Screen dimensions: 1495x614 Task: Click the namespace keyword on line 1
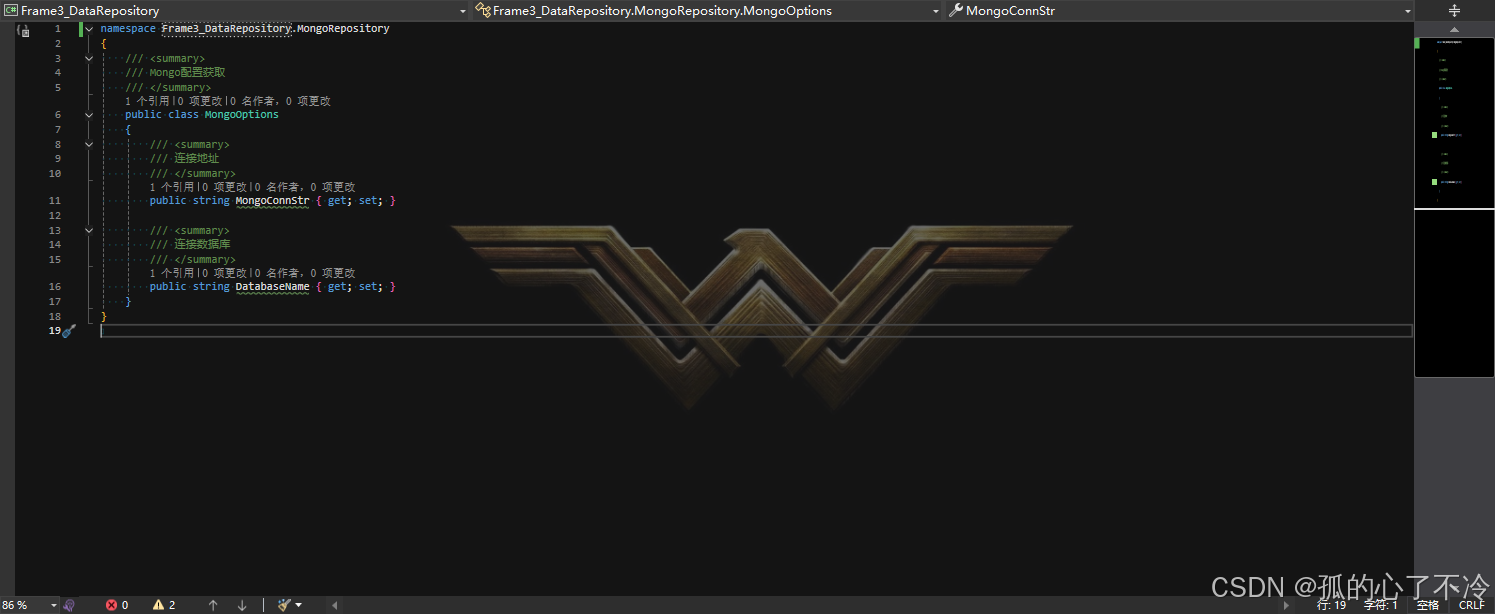point(128,29)
